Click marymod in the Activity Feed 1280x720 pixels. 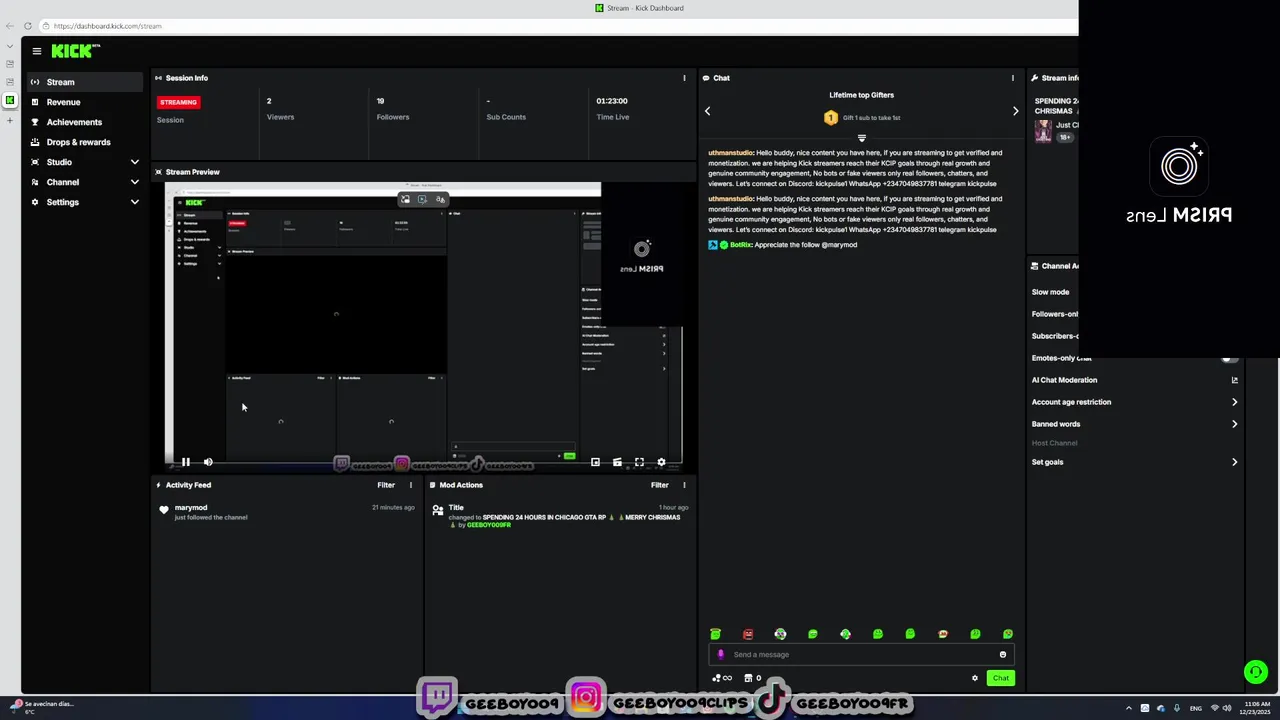(191, 508)
